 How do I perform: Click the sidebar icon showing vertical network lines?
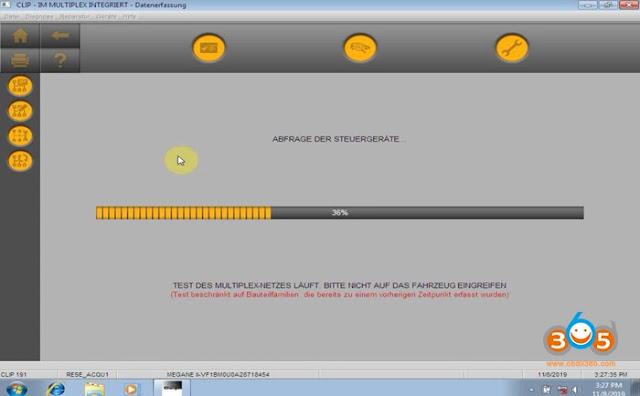[20, 136]
